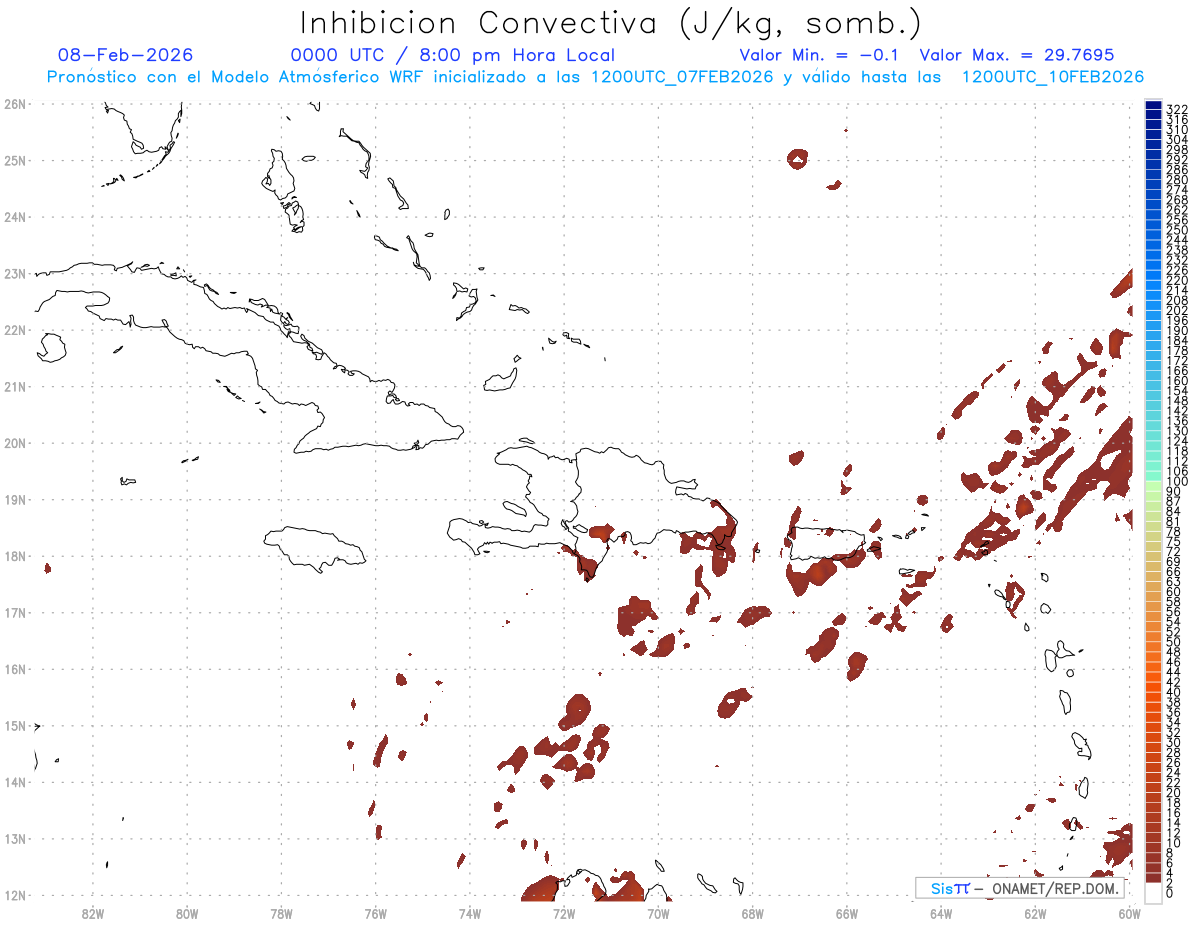Click the 12N latitude label
Screen dimensions: 1200x927
click(x=14, y=895)
